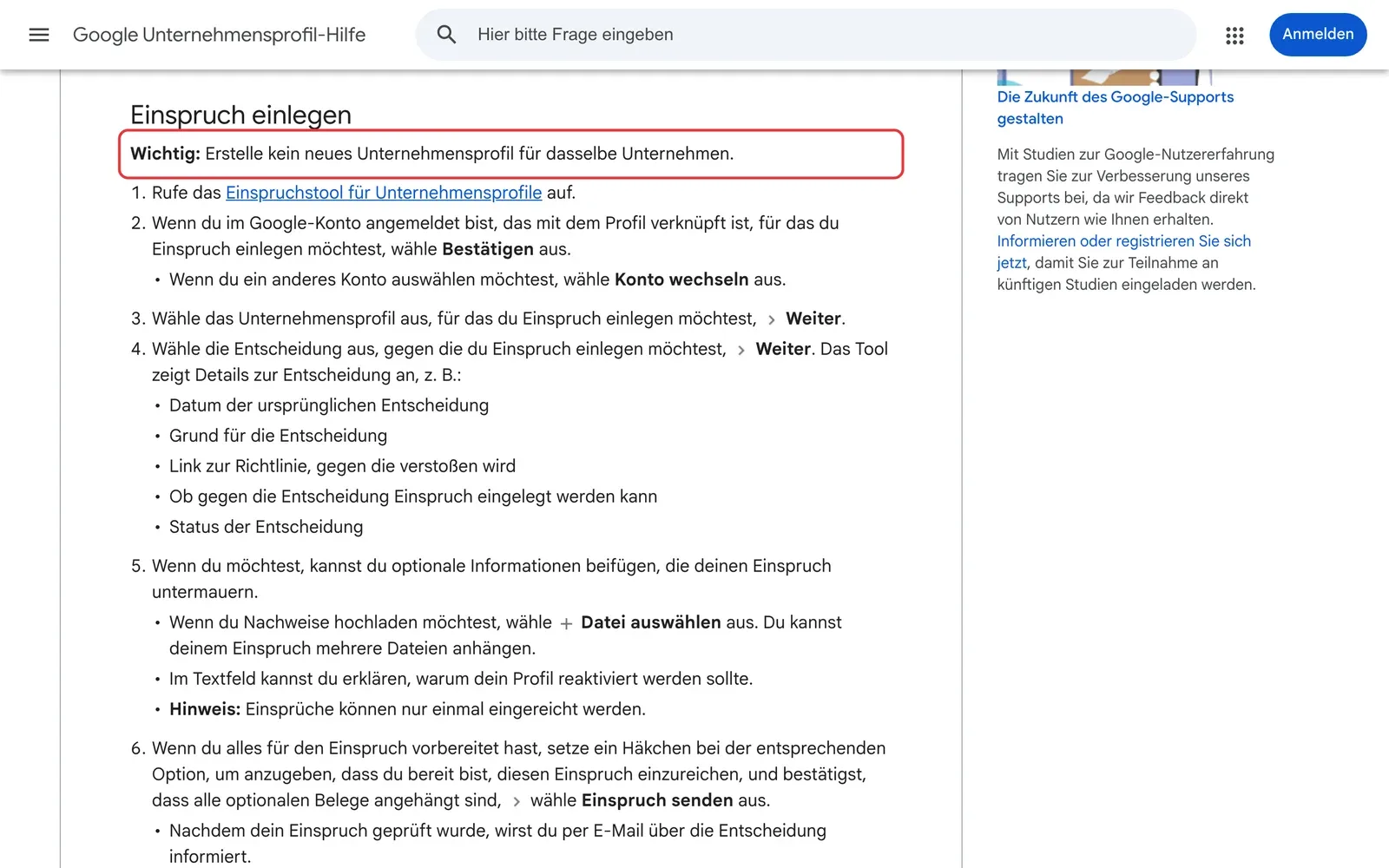Click 'Informieren oder registrieren Sie sich jetzt' link
Image resolution: width=1389 pixels, height=868 pixels.
1123,252
